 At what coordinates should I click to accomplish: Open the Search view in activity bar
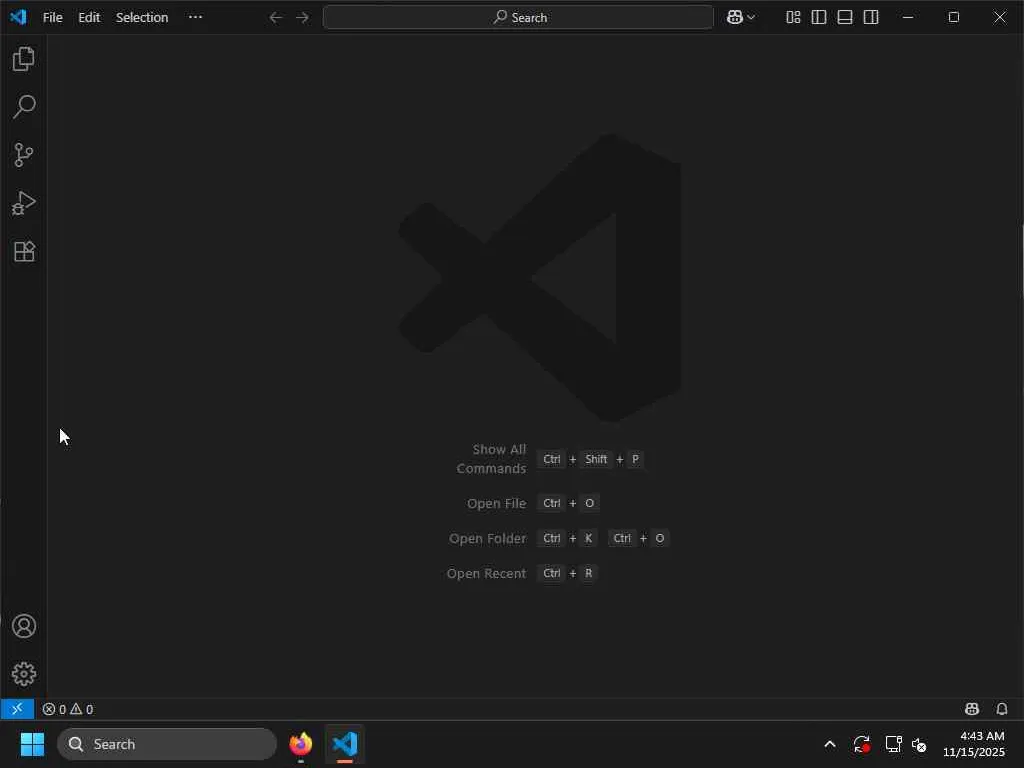[24, 106]
